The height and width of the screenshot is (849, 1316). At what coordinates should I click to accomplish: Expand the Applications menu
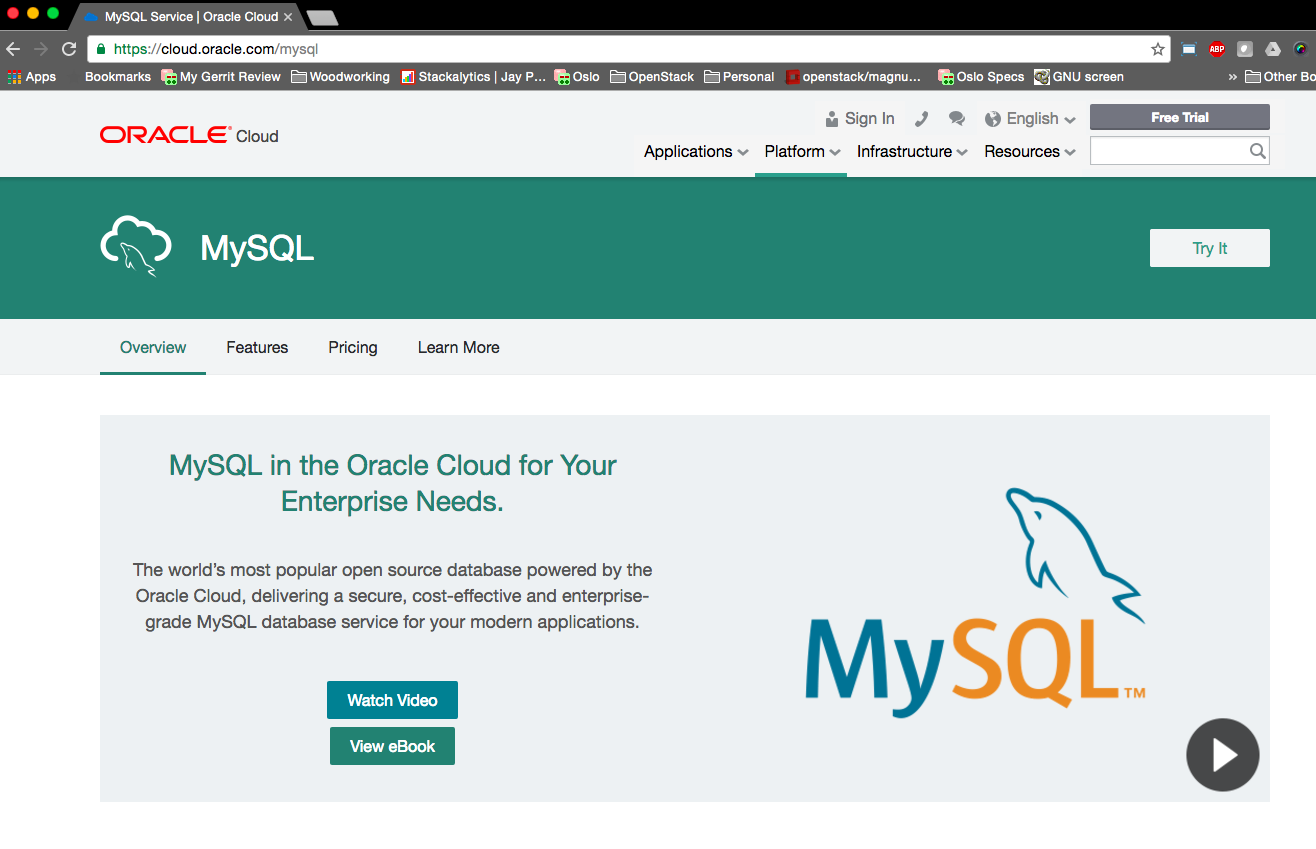(x=696, y=151)
